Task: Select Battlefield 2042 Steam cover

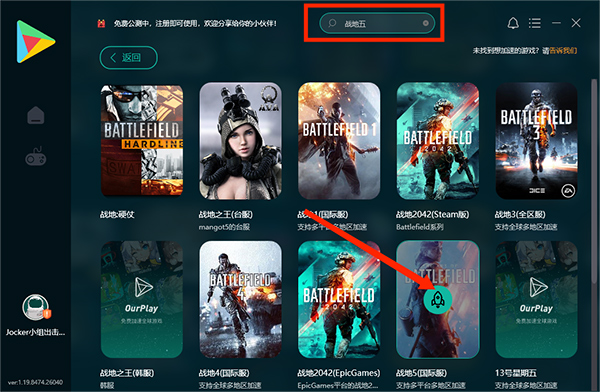Action: click(x=438, y=141)
